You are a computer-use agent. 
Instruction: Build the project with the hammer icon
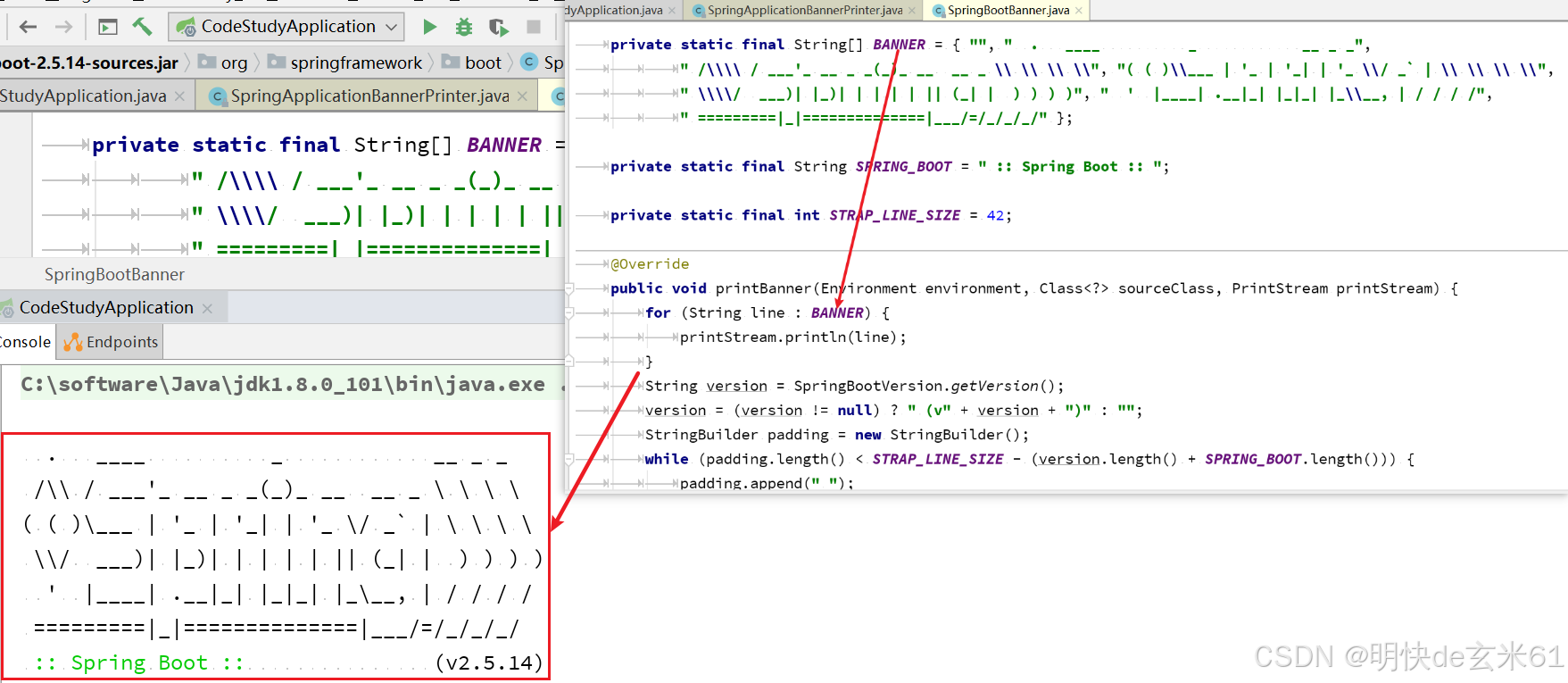click(x=142, y=27)
